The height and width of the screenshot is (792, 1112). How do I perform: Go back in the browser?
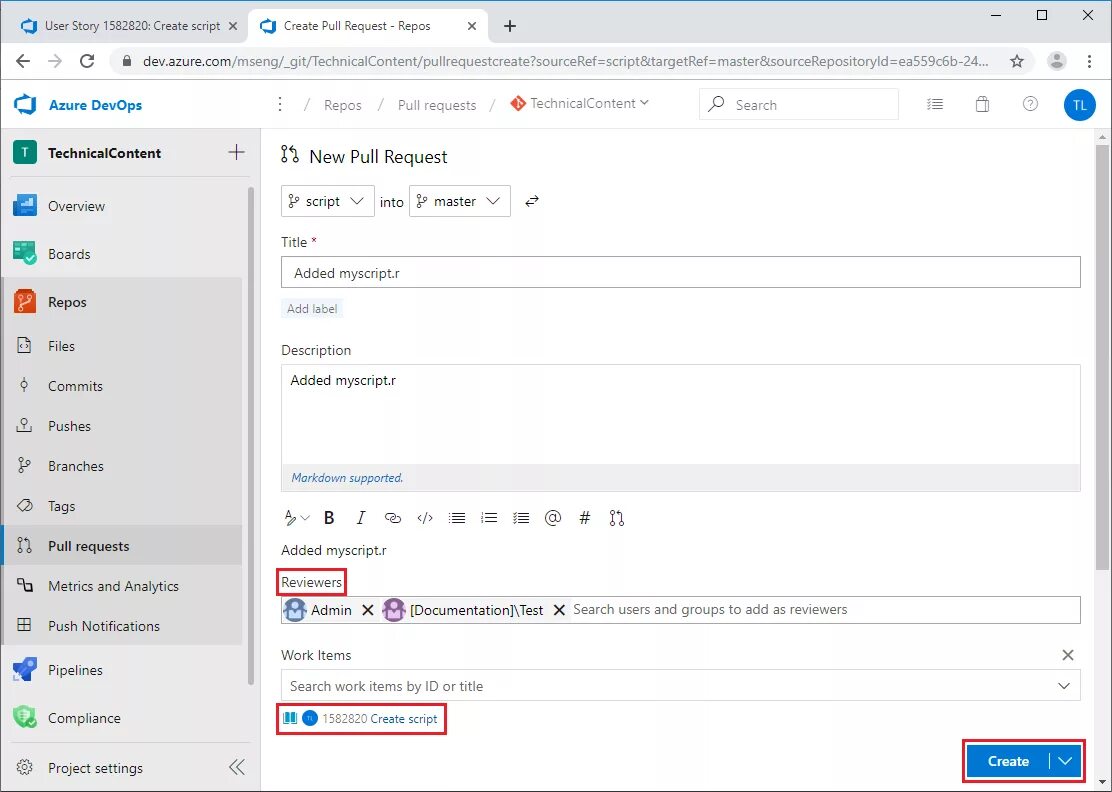pos(23,61)
